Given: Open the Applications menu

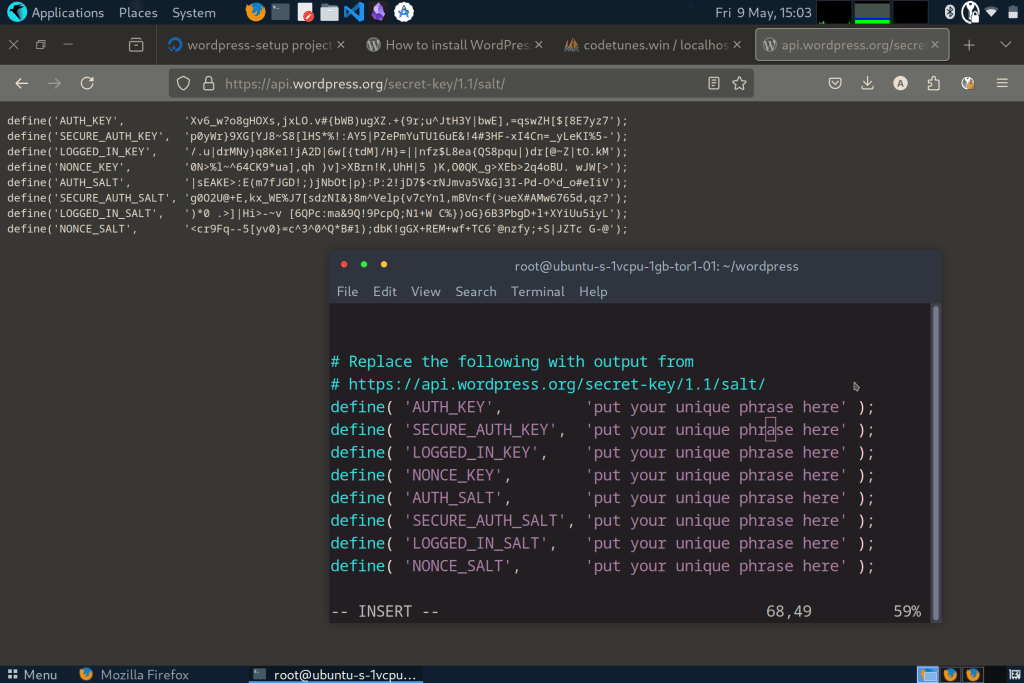Looking at the screenshot, I should (67, 12).
